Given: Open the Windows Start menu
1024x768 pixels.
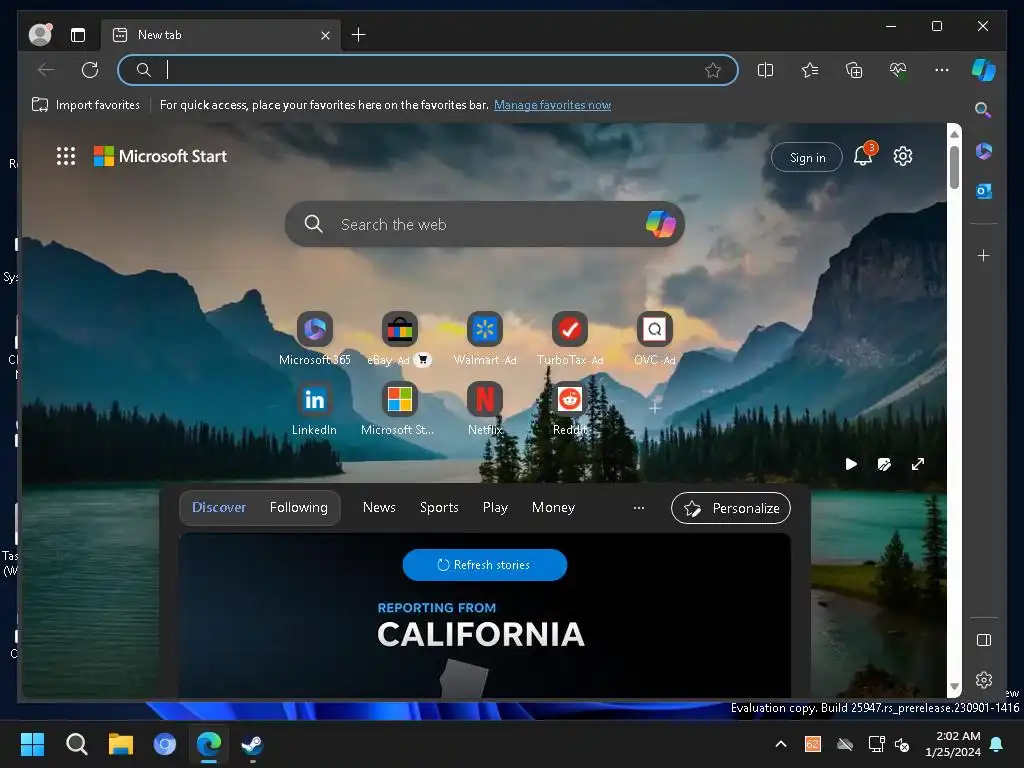Looking at the screenshot, I should (32, 744).
